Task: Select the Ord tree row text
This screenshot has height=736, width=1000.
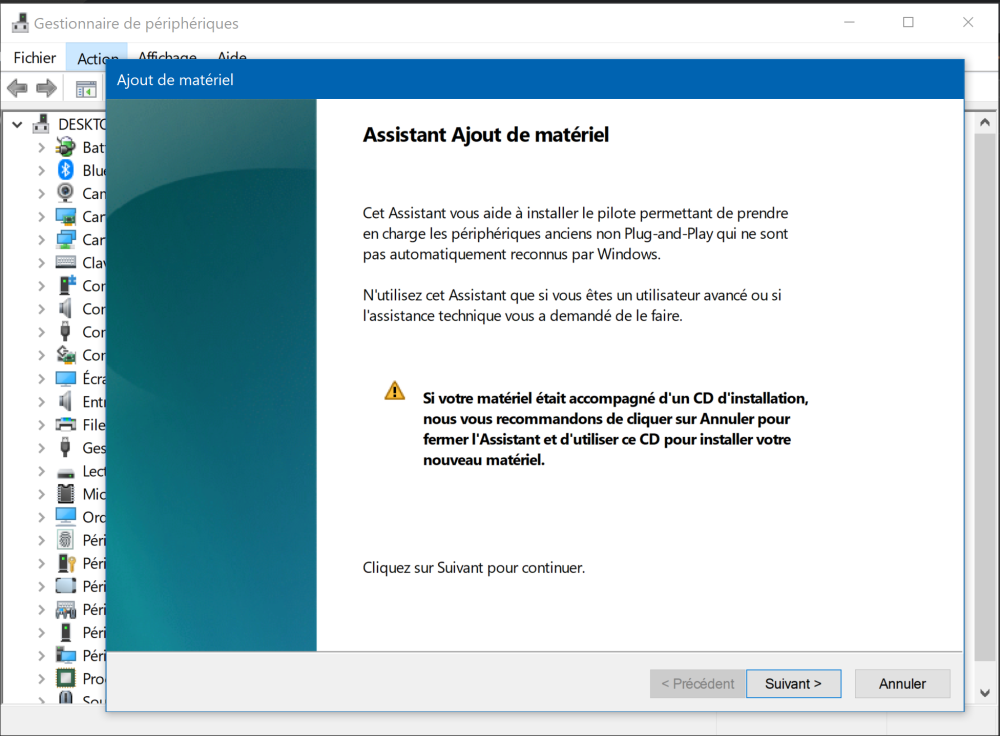Action: coord(94,517)
